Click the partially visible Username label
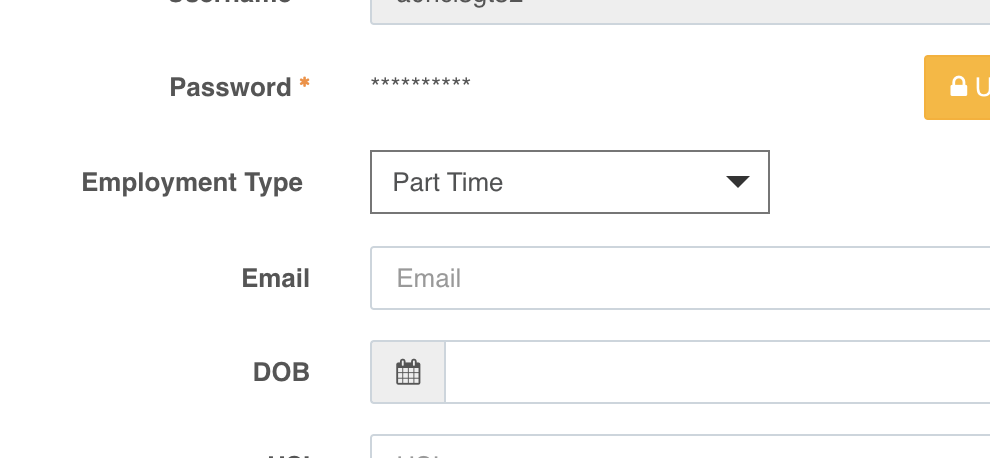The image size is (990, 458). pos(230,3)
